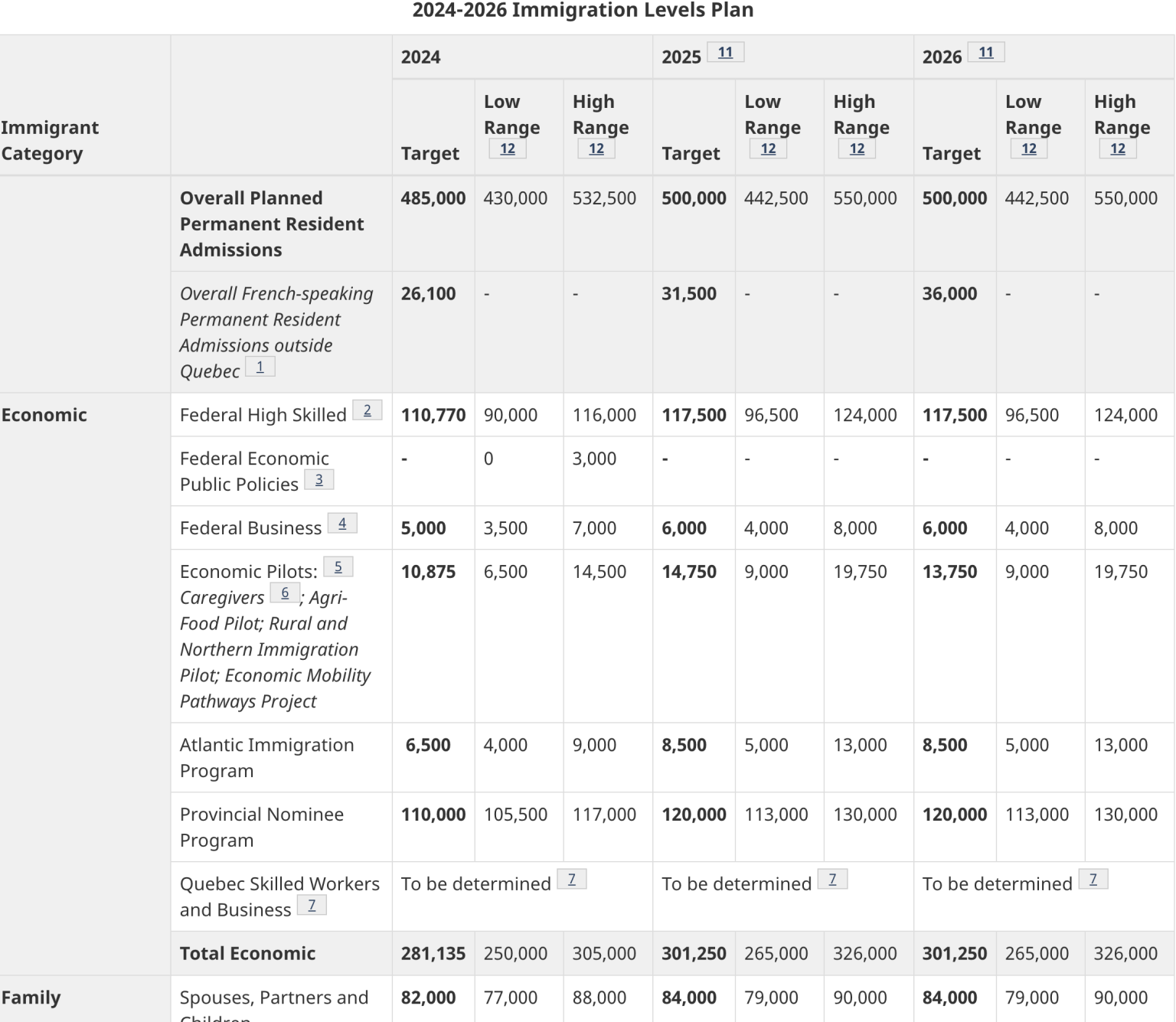
Task: Open footnote 2 for Federal High Skilled
Action: click(x=368, y=410)
